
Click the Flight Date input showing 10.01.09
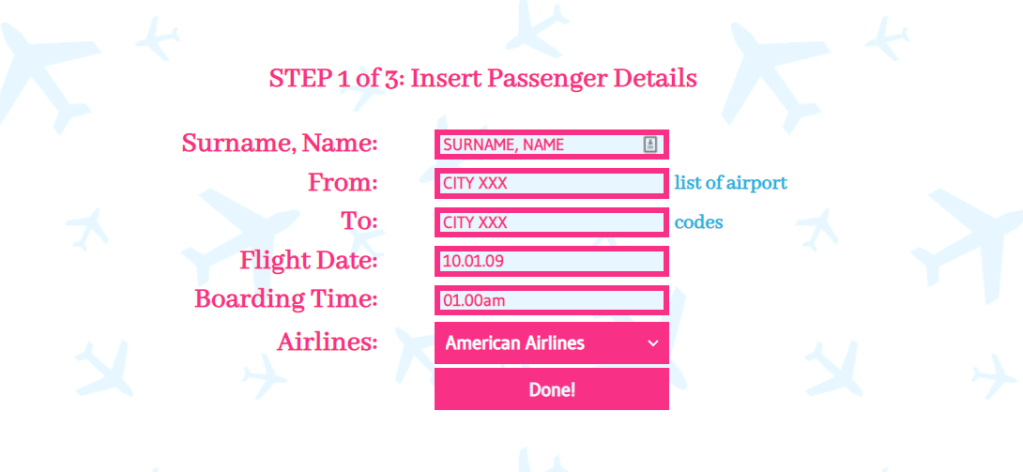click(551, 261)
